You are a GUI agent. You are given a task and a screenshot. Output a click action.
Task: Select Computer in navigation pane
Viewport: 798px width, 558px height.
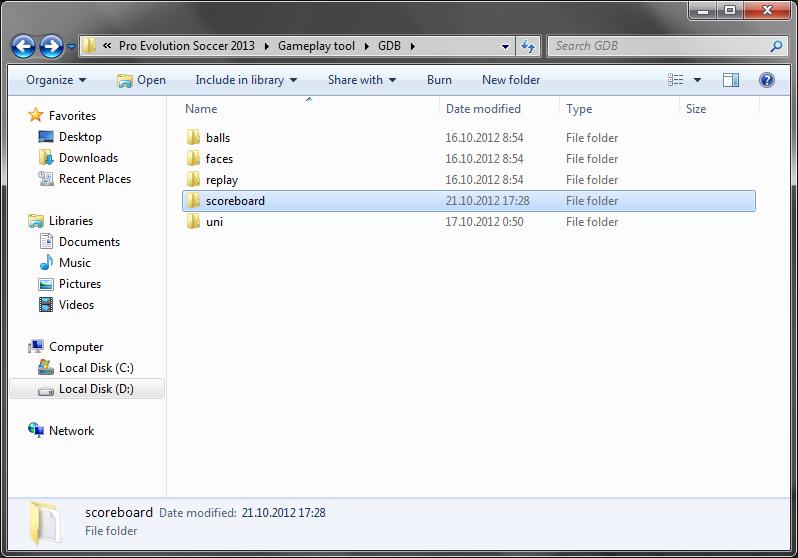point(76,347)
